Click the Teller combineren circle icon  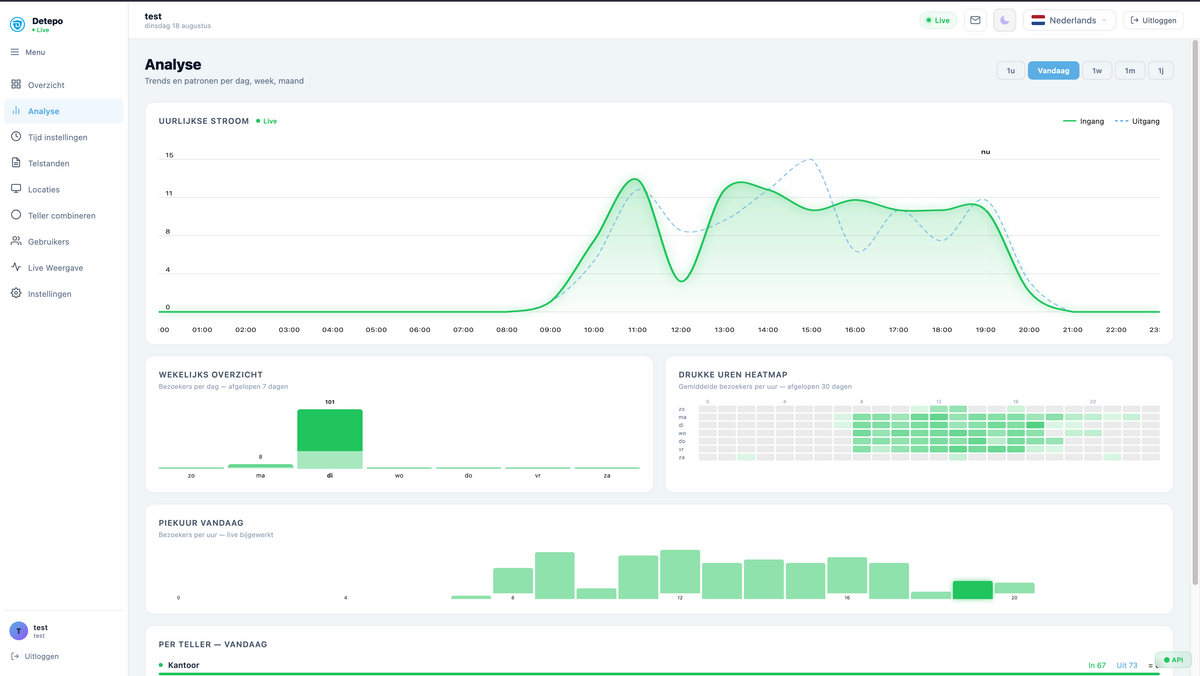pyautogui.click(x=16, y=215)
